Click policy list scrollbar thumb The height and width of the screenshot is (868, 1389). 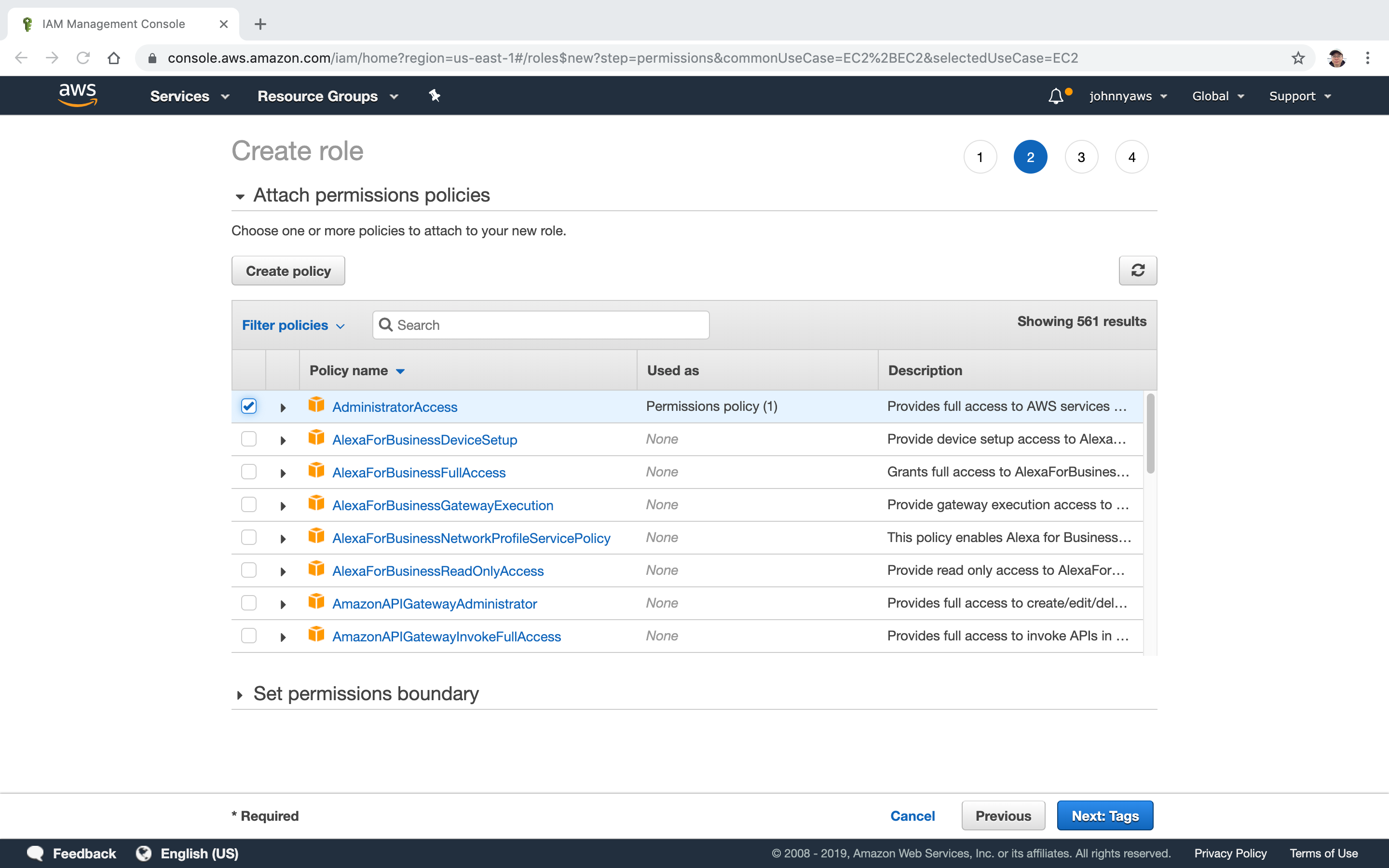point(1150,434)
